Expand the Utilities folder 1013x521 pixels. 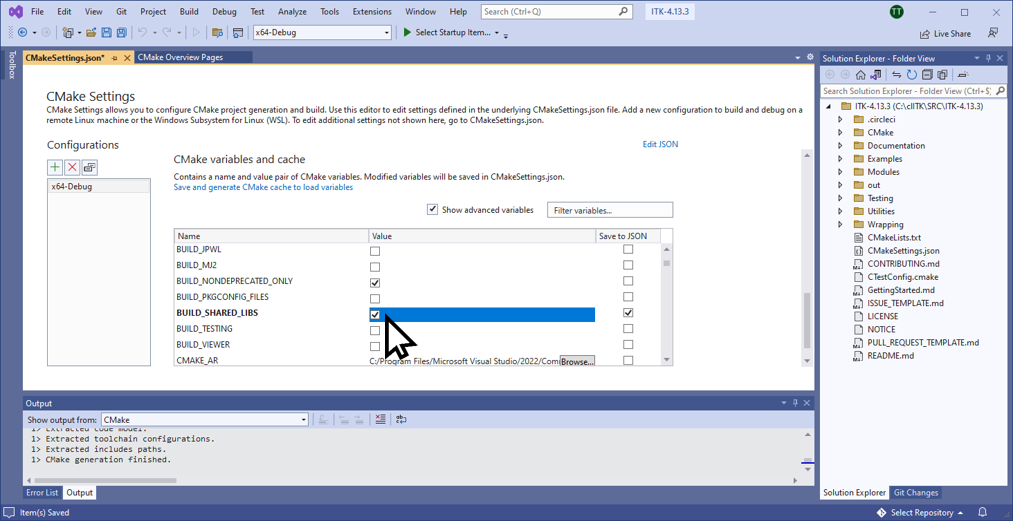coord(840,211)
